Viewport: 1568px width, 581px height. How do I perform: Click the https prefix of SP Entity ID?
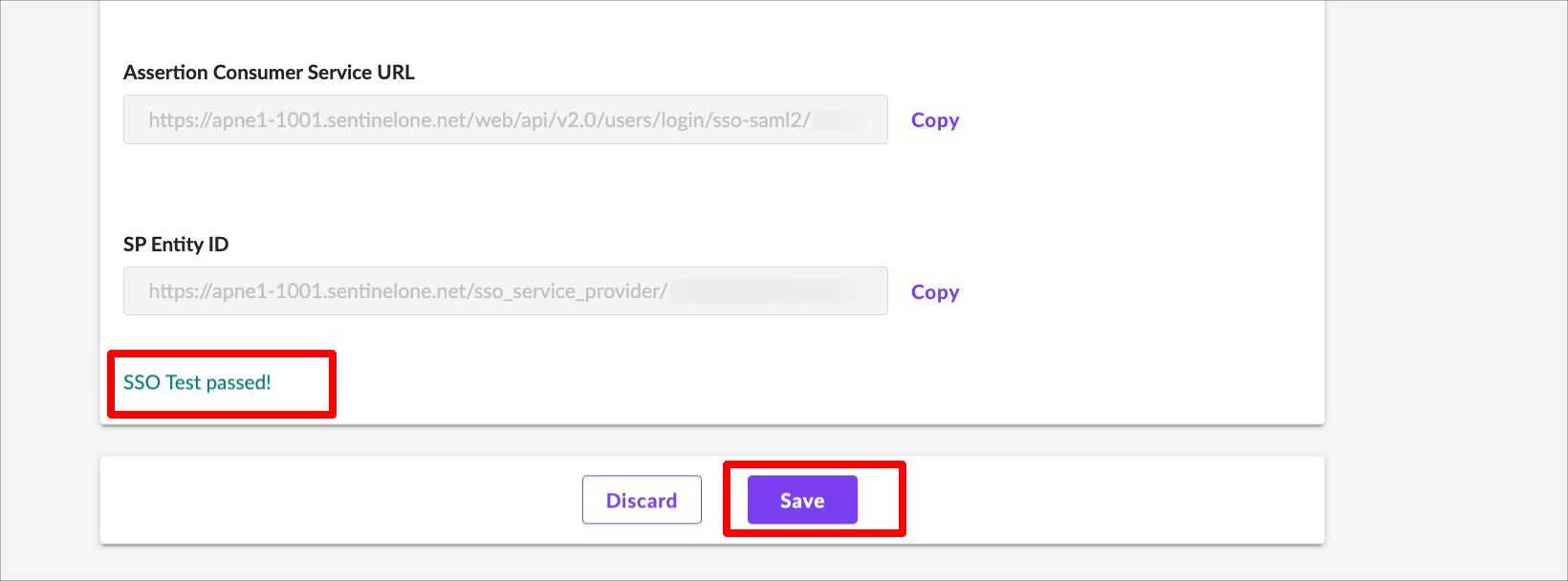click(172, 291)
